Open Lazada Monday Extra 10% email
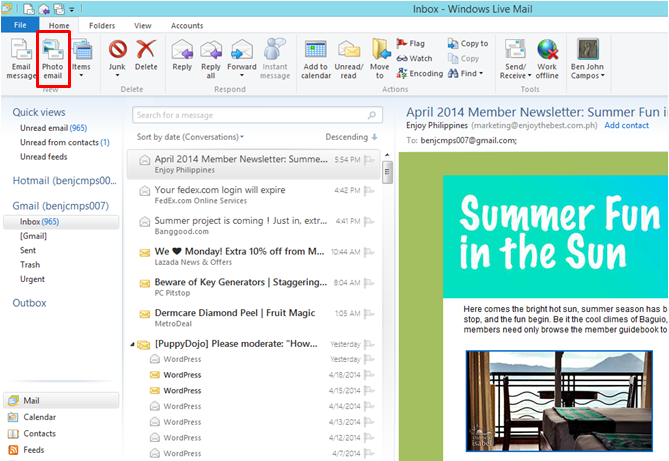This screenshot has width=669, height=461. click(254, 256)
